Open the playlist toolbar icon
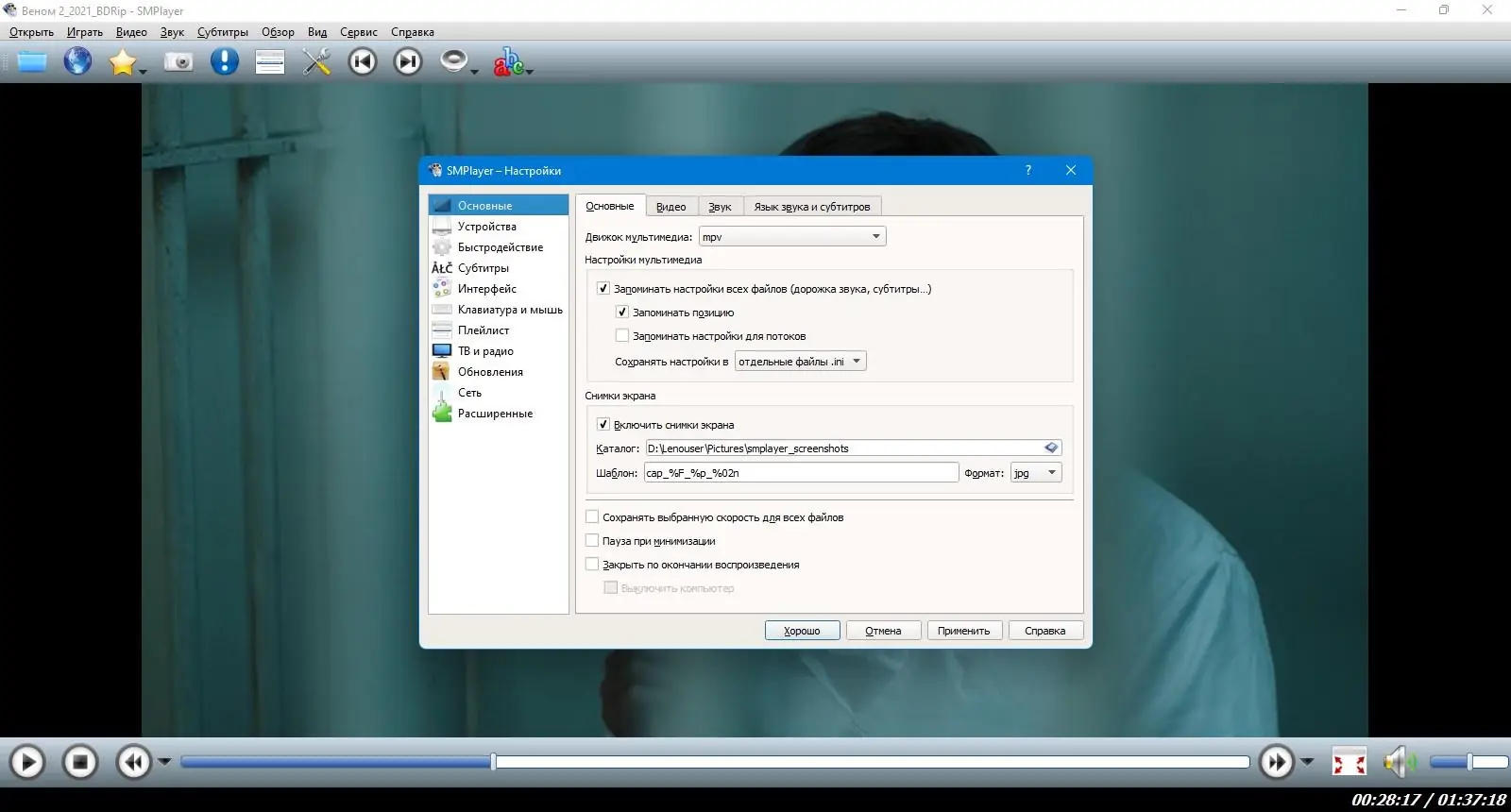The image size is (1511, 812). coord(270,62)
